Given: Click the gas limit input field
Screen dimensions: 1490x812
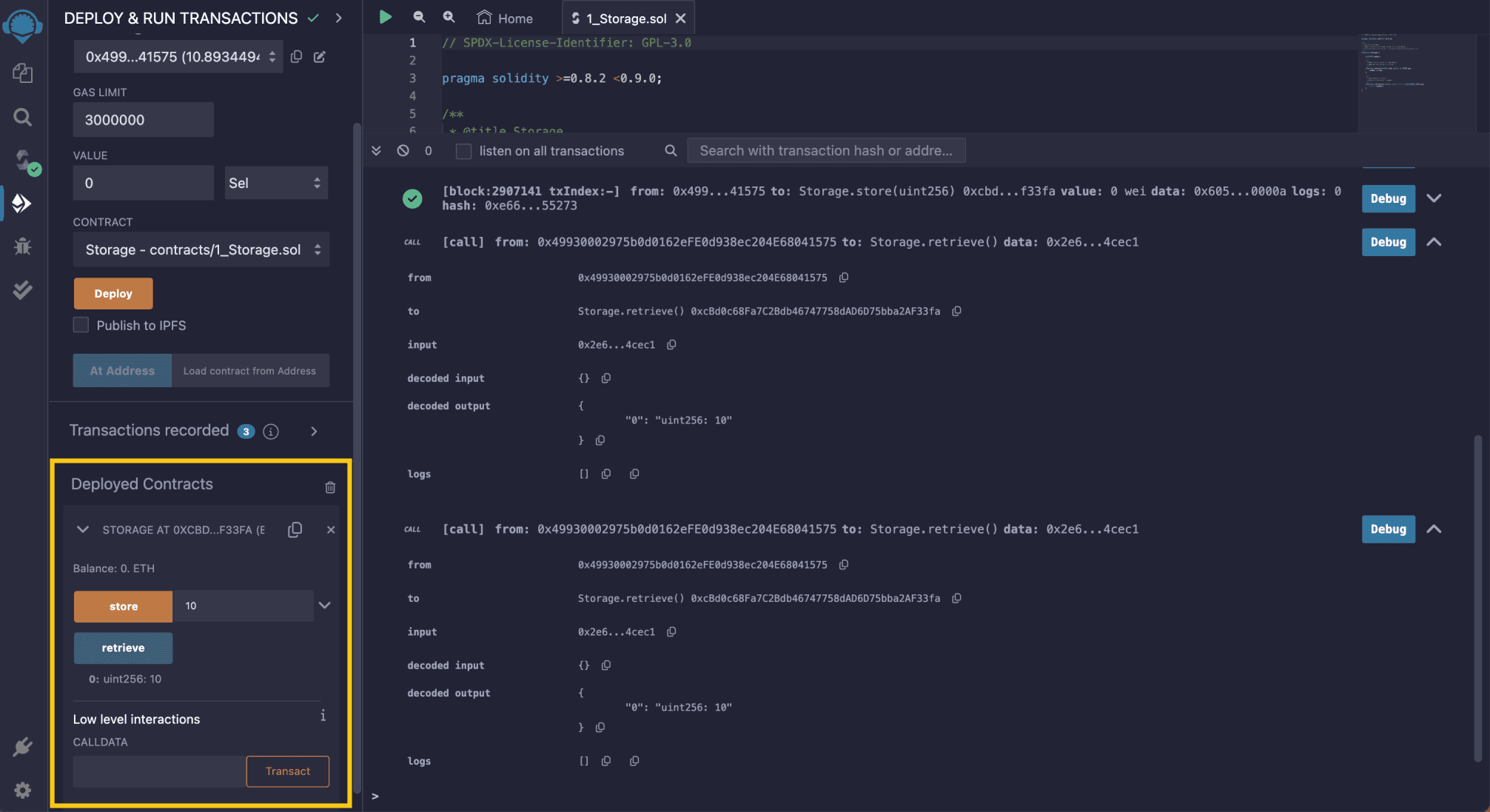Looking at the screenshot, I should pyautogui.click(x=143, y=119).
